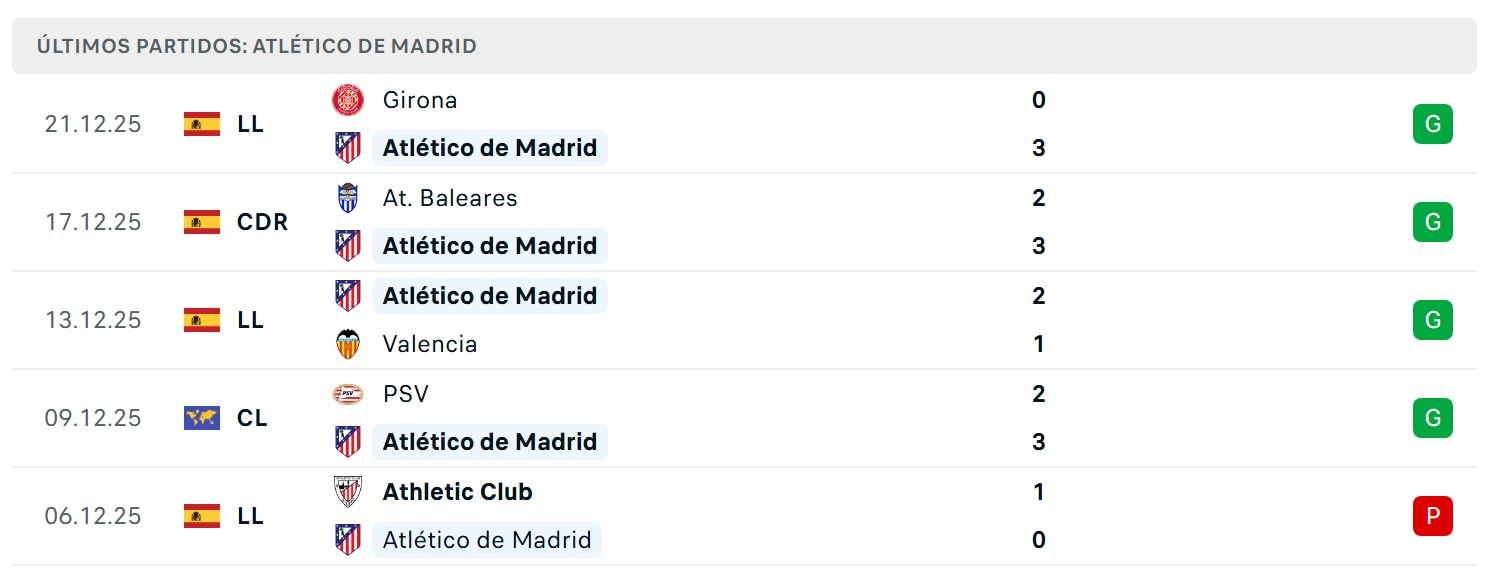Screen dimensions: 1495x583
Task: Click the Athletic Club crest icon
Action: (348, 492)
